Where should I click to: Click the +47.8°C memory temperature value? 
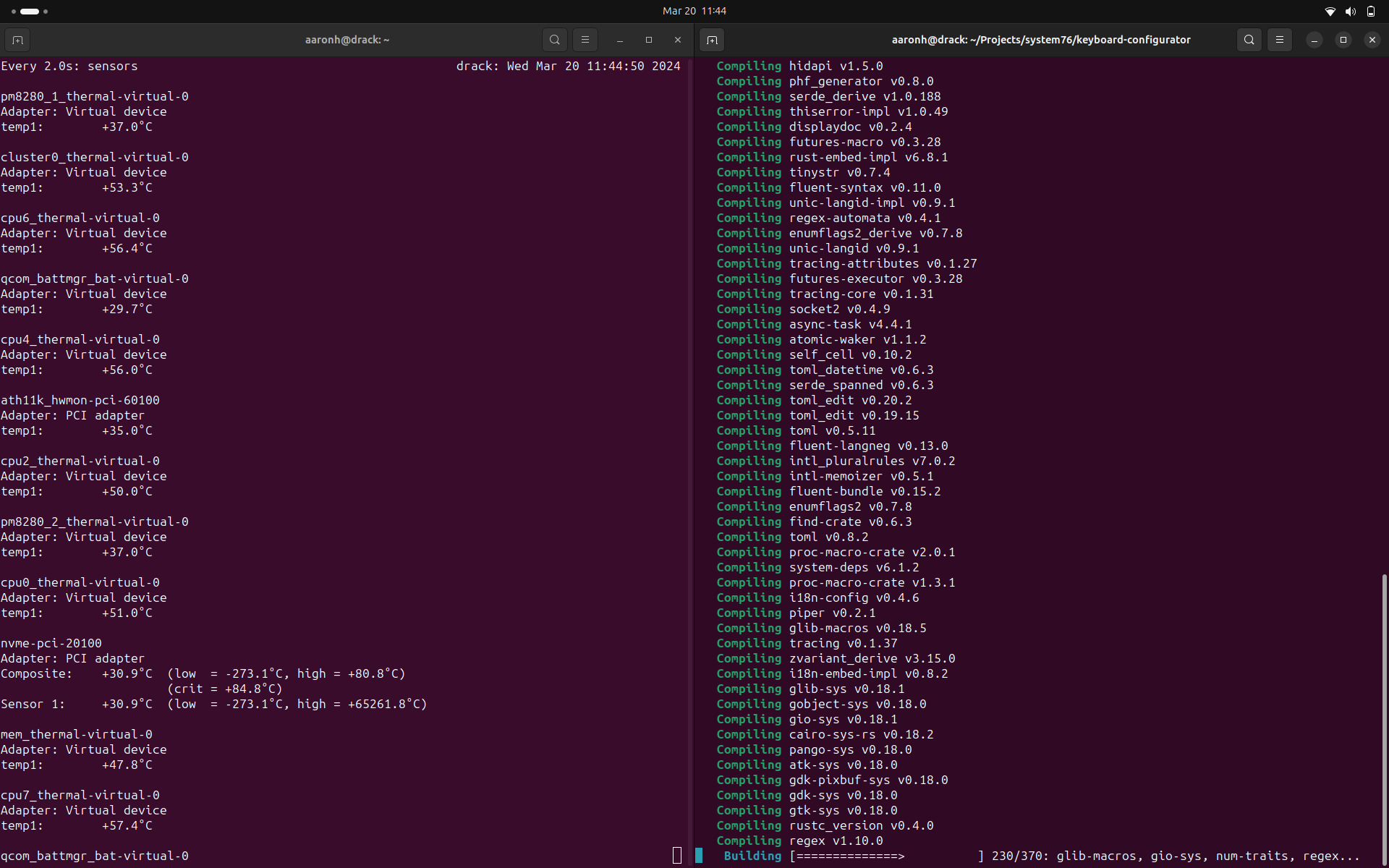coord(127,765)
